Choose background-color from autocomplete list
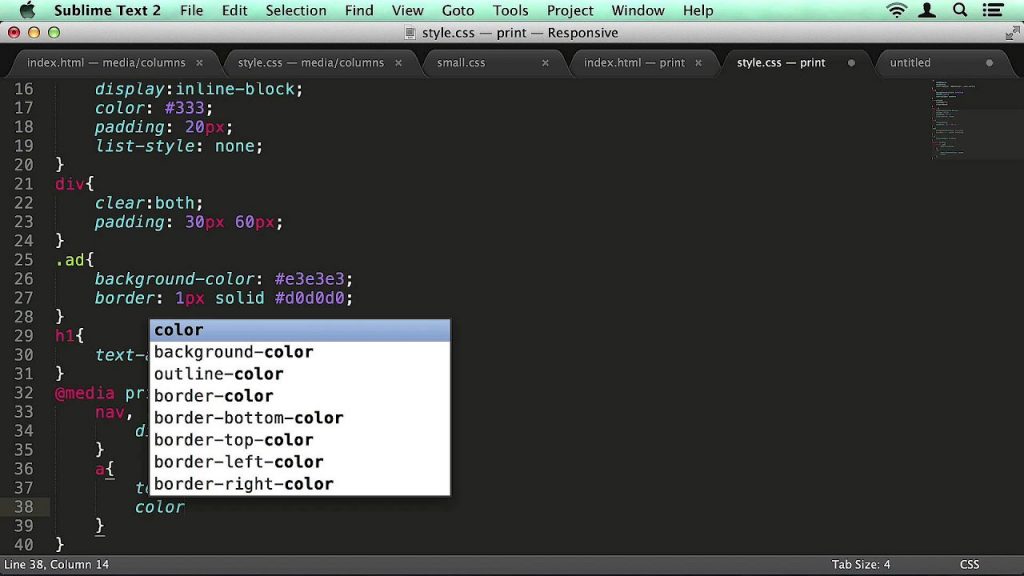The height and width of the screenshot is (576, 1024). [x=233, y=352]
